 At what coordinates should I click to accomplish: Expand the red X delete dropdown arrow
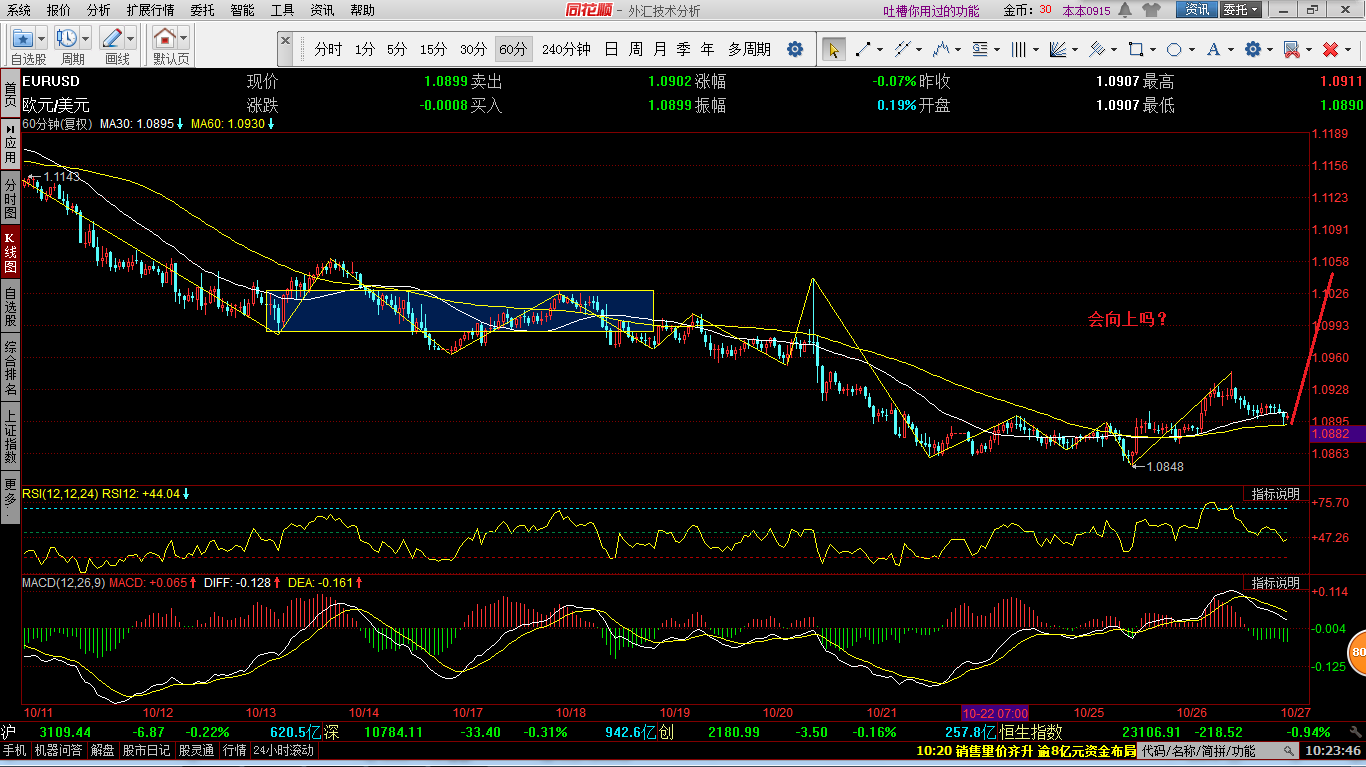[x=1347, y=49]
